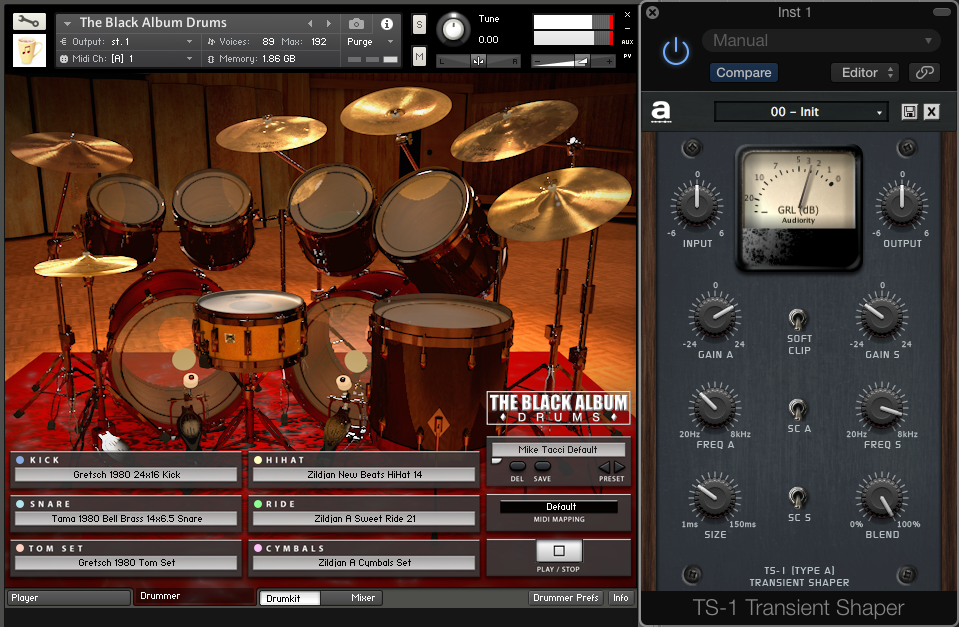Open the Manual preset dropdown
959x627 pixels.
coord(821,41)
